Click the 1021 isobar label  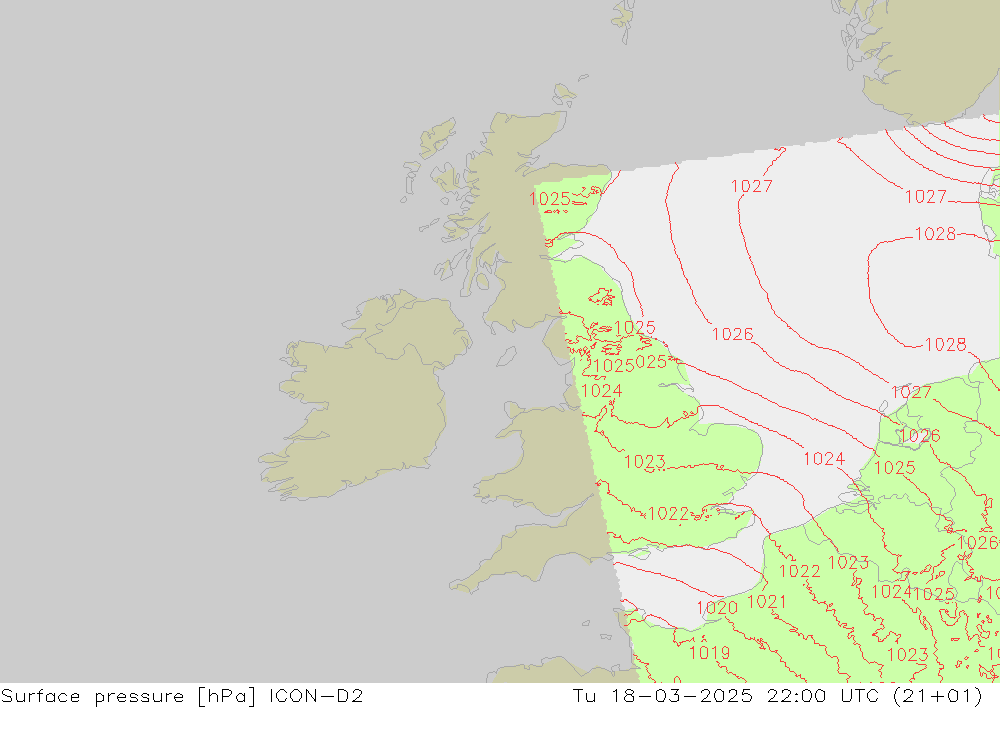pos(767,602)
